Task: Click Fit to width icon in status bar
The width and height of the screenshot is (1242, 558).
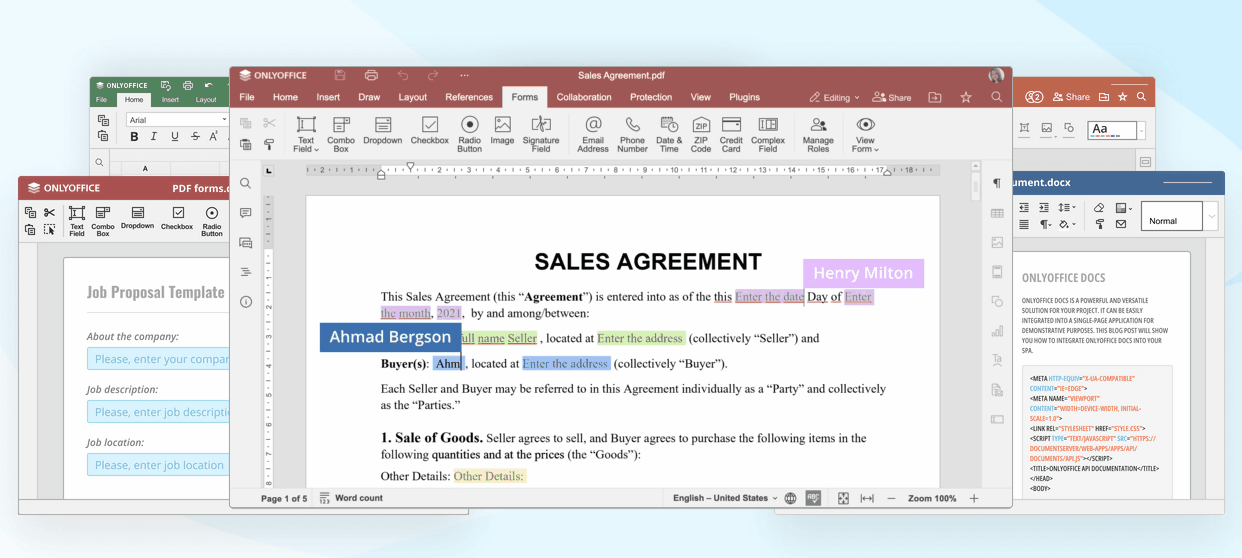Action: [867, 498]
